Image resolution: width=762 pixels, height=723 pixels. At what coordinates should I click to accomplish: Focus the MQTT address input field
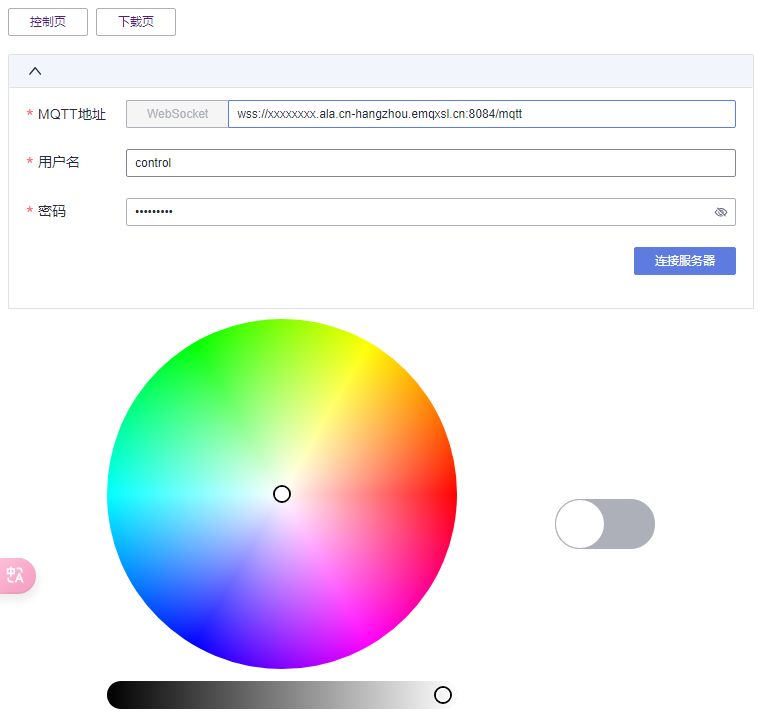482,114
